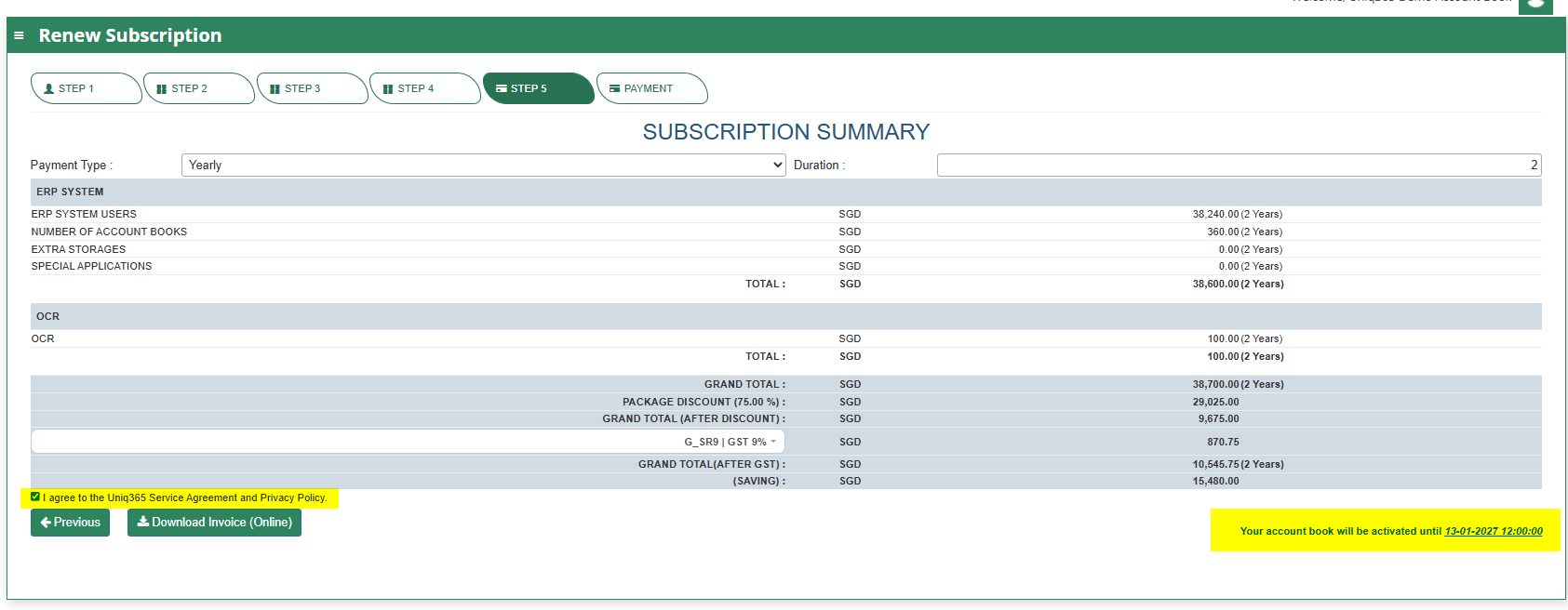Go to the PAYMENT tab
This screenshot has height=610, width=1568.
651,88
